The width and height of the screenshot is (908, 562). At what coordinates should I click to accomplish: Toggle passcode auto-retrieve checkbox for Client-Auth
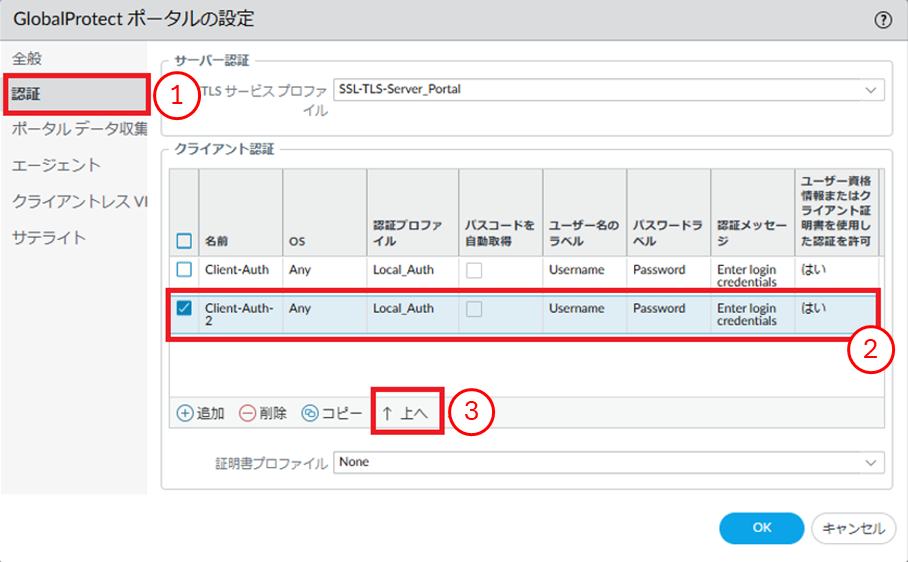point(474,270)
